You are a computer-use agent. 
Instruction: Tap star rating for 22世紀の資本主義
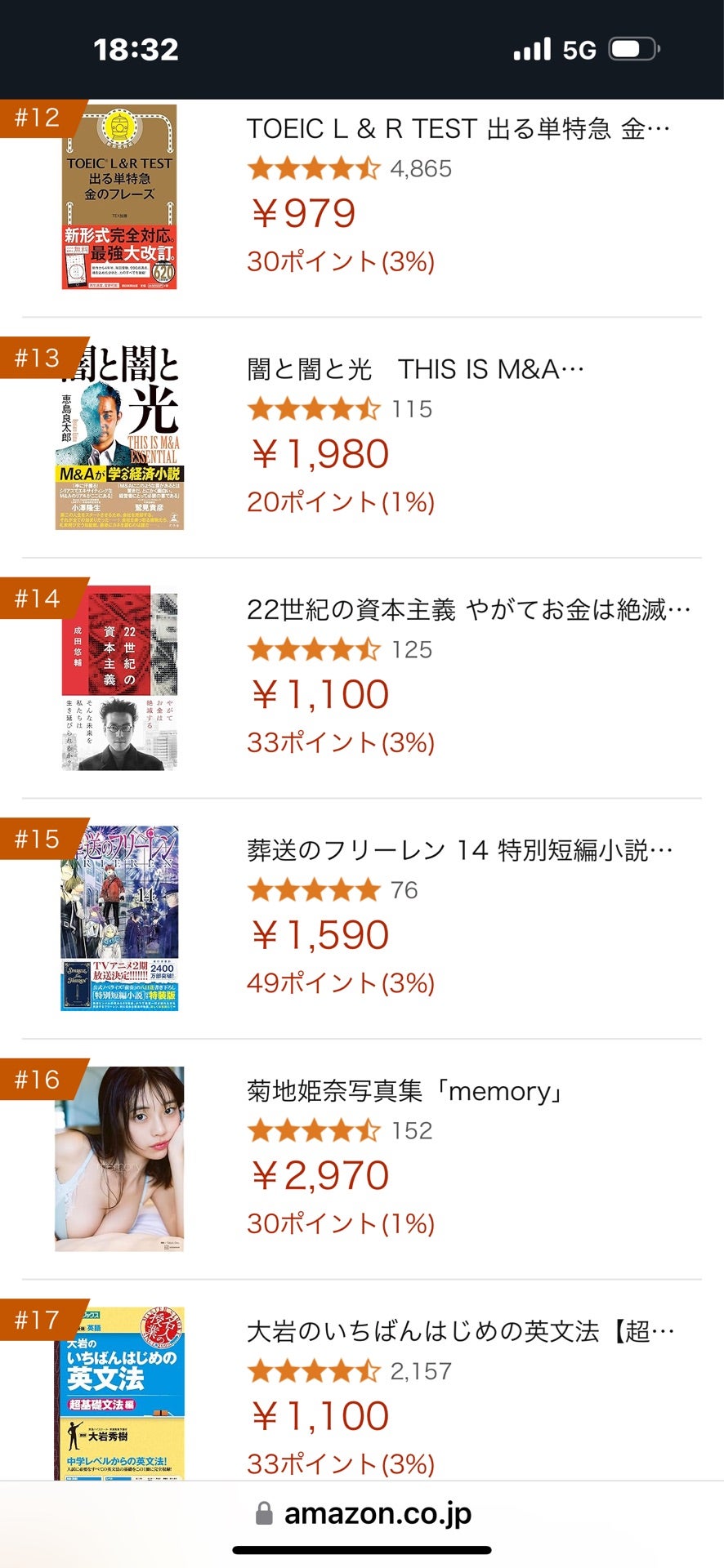point(314,650)
